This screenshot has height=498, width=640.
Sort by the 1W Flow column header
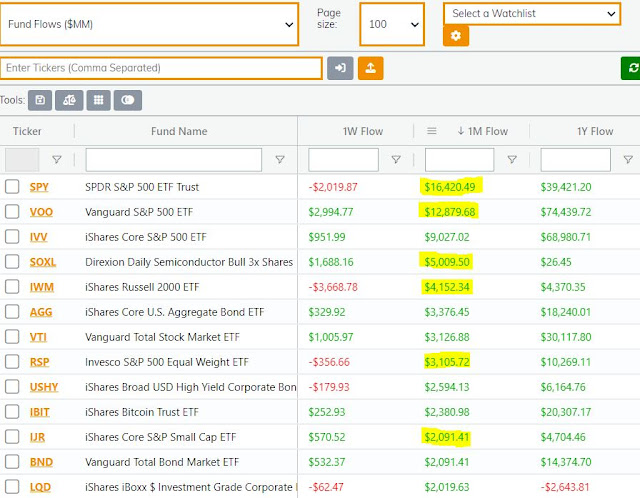pos(363,131)
